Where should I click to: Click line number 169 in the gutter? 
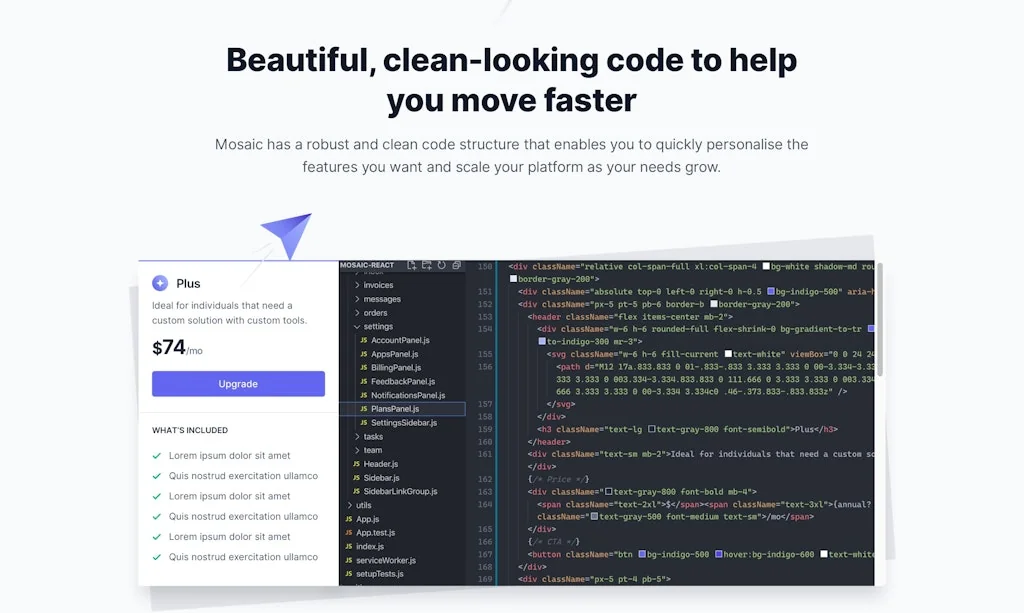pos(485,579)
